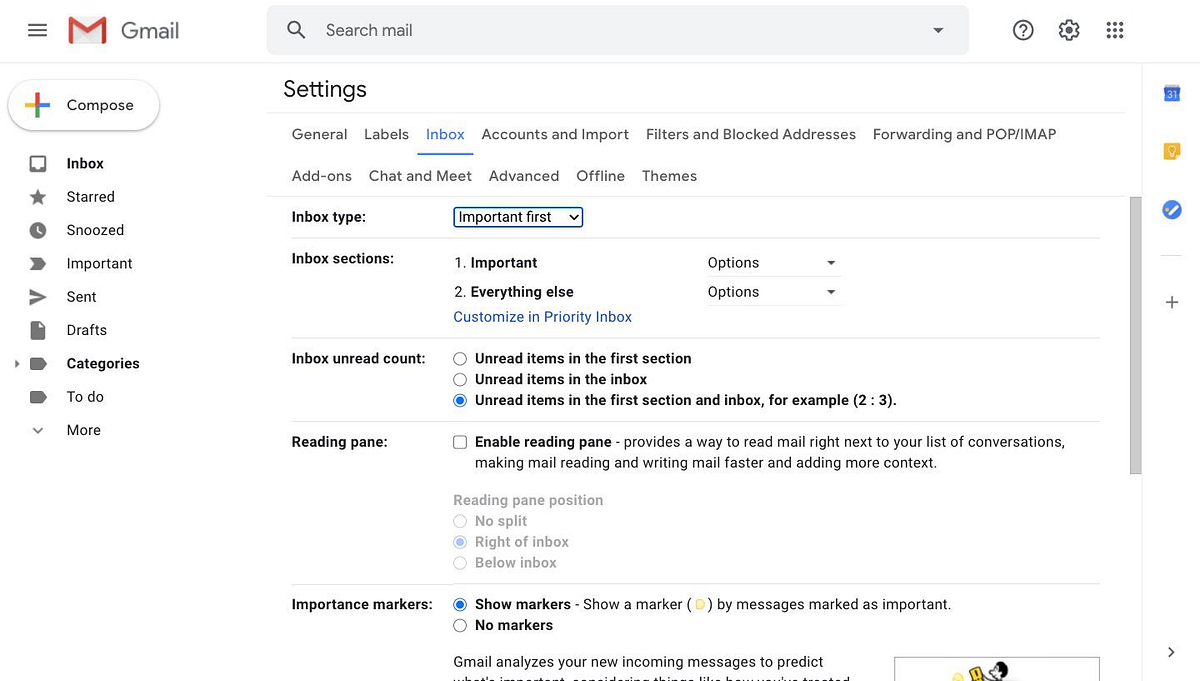
Task: Open the Google apps grid
Action: point(1115,30)
